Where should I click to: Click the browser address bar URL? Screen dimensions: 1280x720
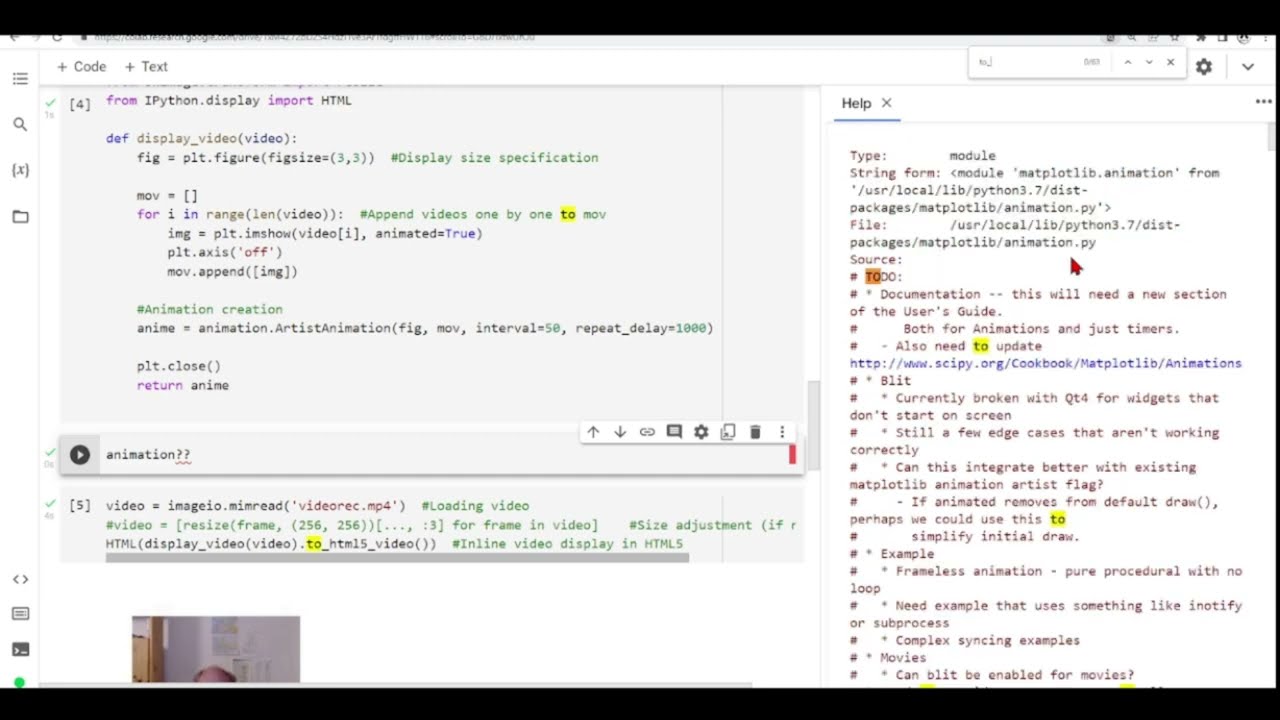pos(315,37)
